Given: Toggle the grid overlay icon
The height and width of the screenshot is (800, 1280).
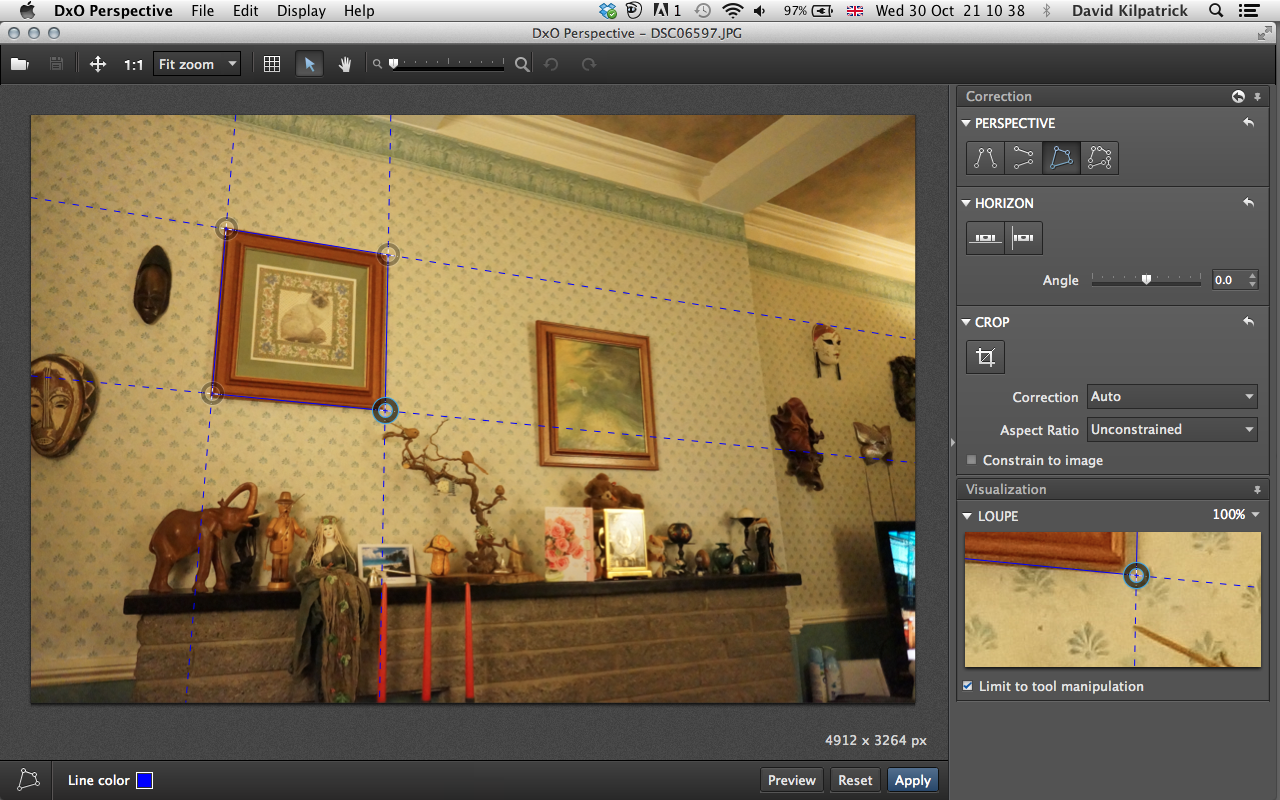Looking at the screenshot, I should point(271,64).
